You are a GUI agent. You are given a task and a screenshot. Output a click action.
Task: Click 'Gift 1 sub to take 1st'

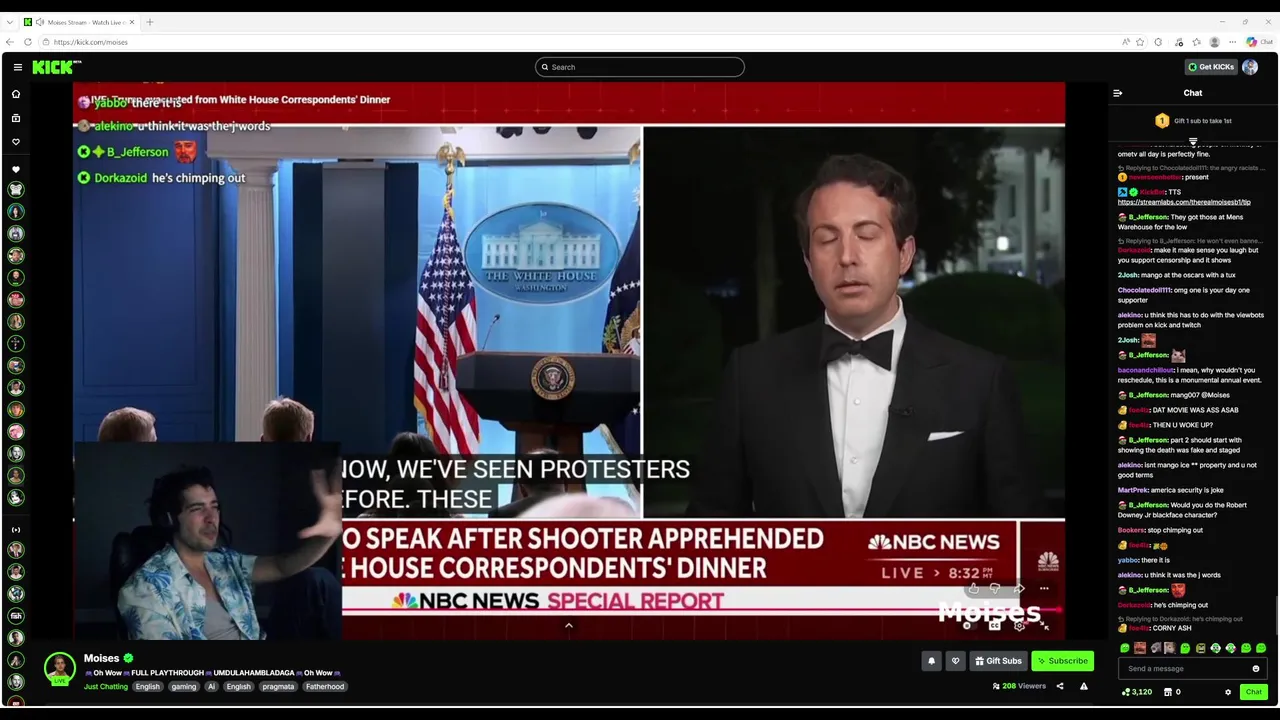click(1203, 121)
